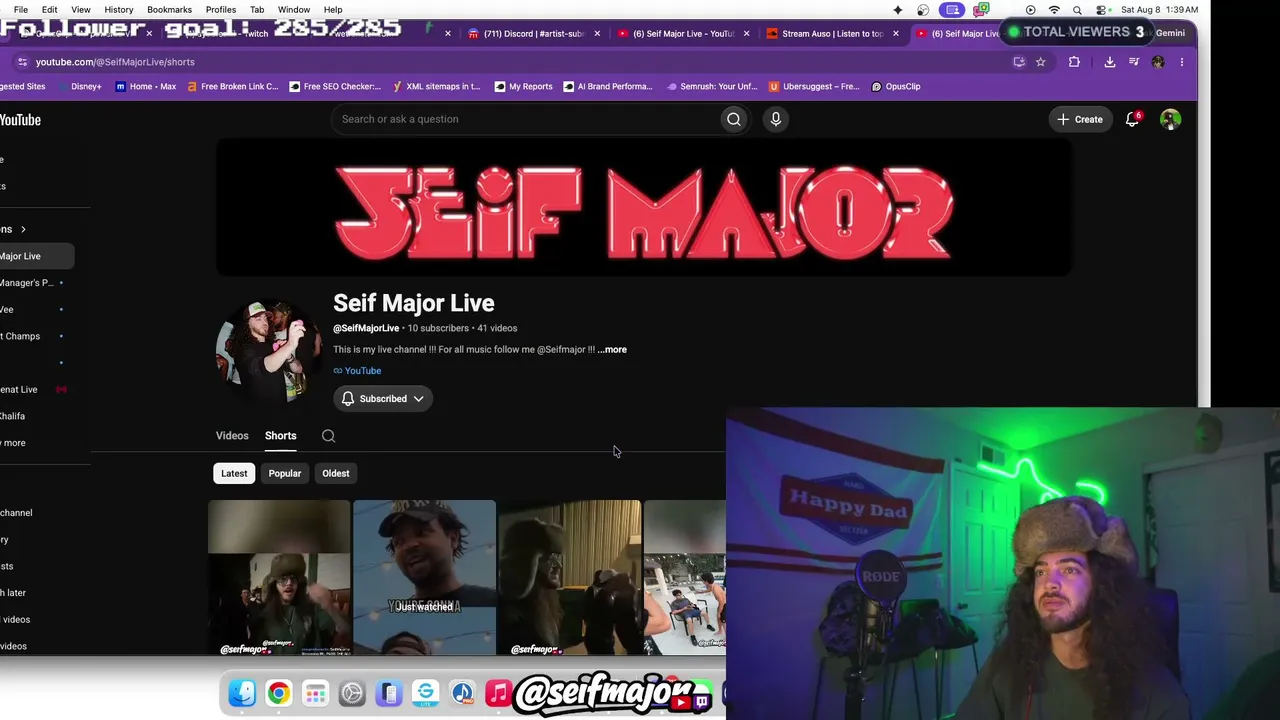Open the Free SEO Checker bookmark
This screenshot has height=720, width=1280.
(x=335, y=87)
